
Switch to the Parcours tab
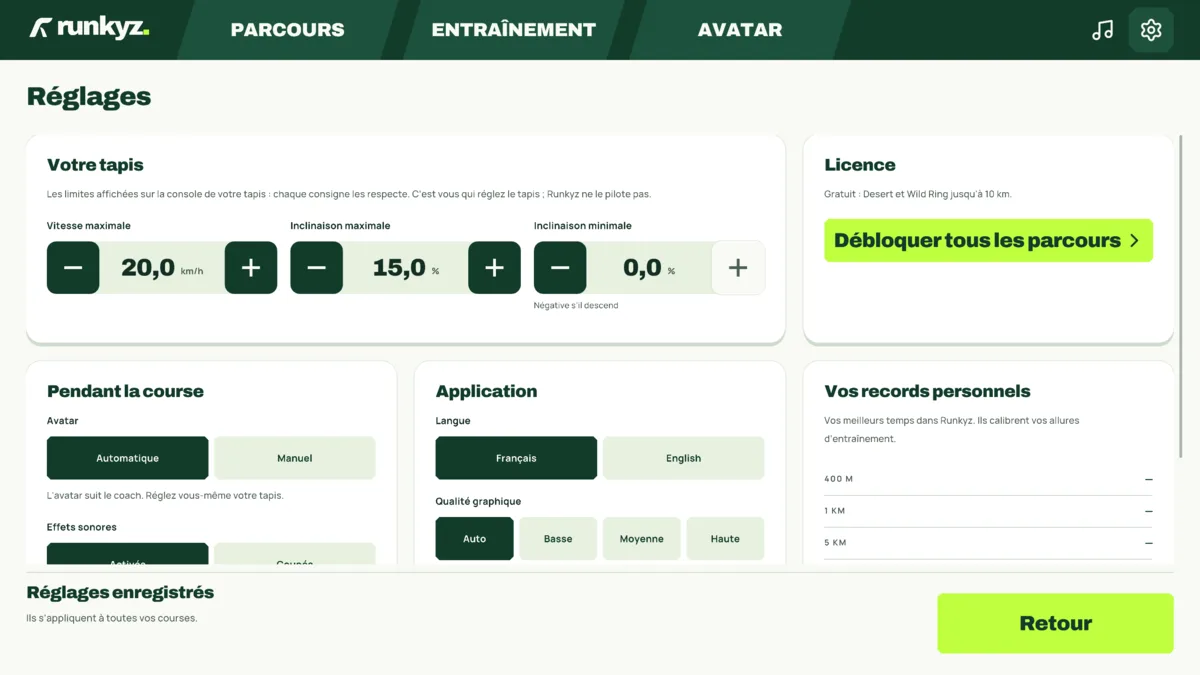point(287,30)
